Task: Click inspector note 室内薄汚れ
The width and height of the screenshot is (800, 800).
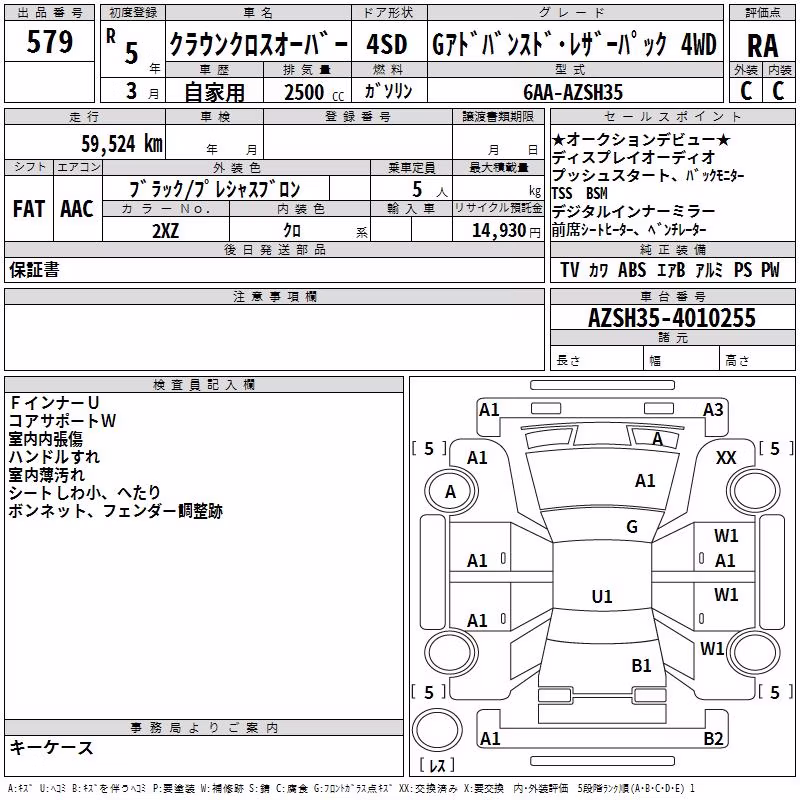Action: [46, 474]
